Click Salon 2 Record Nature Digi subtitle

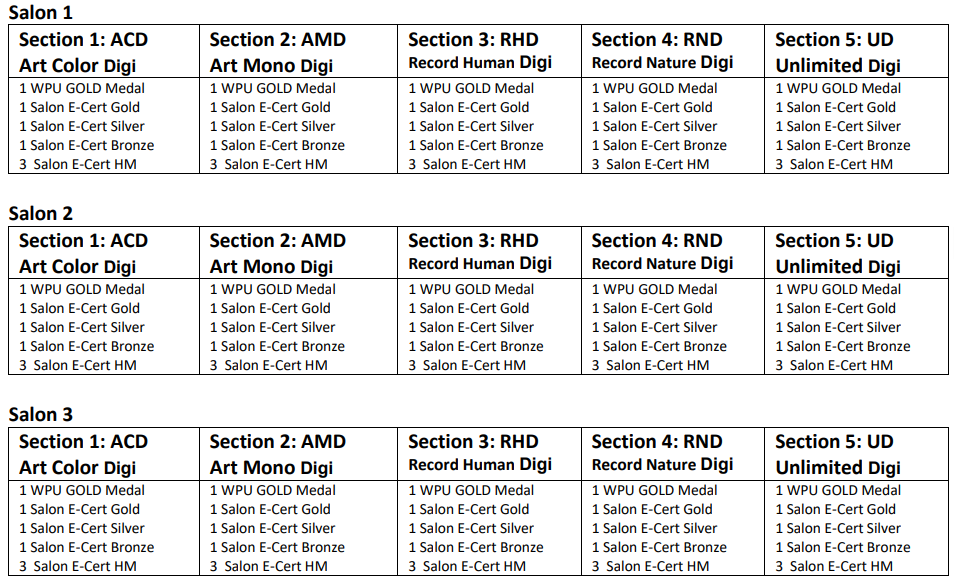click(x=663, y=263)
